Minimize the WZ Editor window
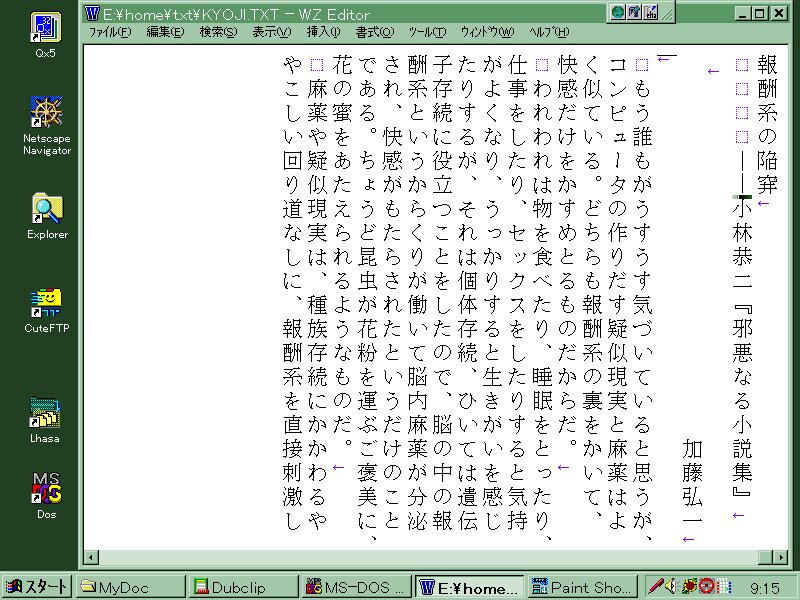800x600 pixels. pos(743,13)
